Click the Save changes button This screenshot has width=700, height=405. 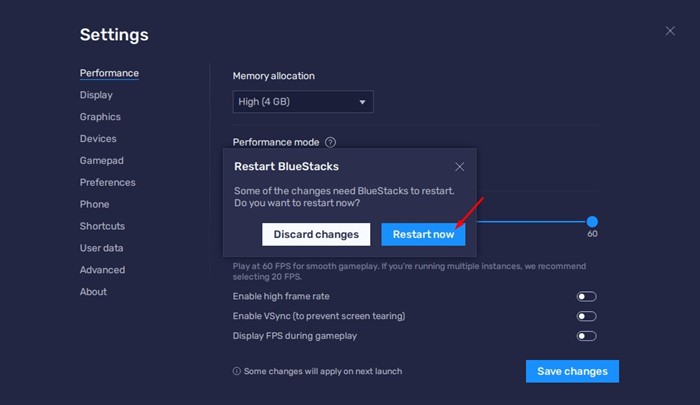coord(572,371)
